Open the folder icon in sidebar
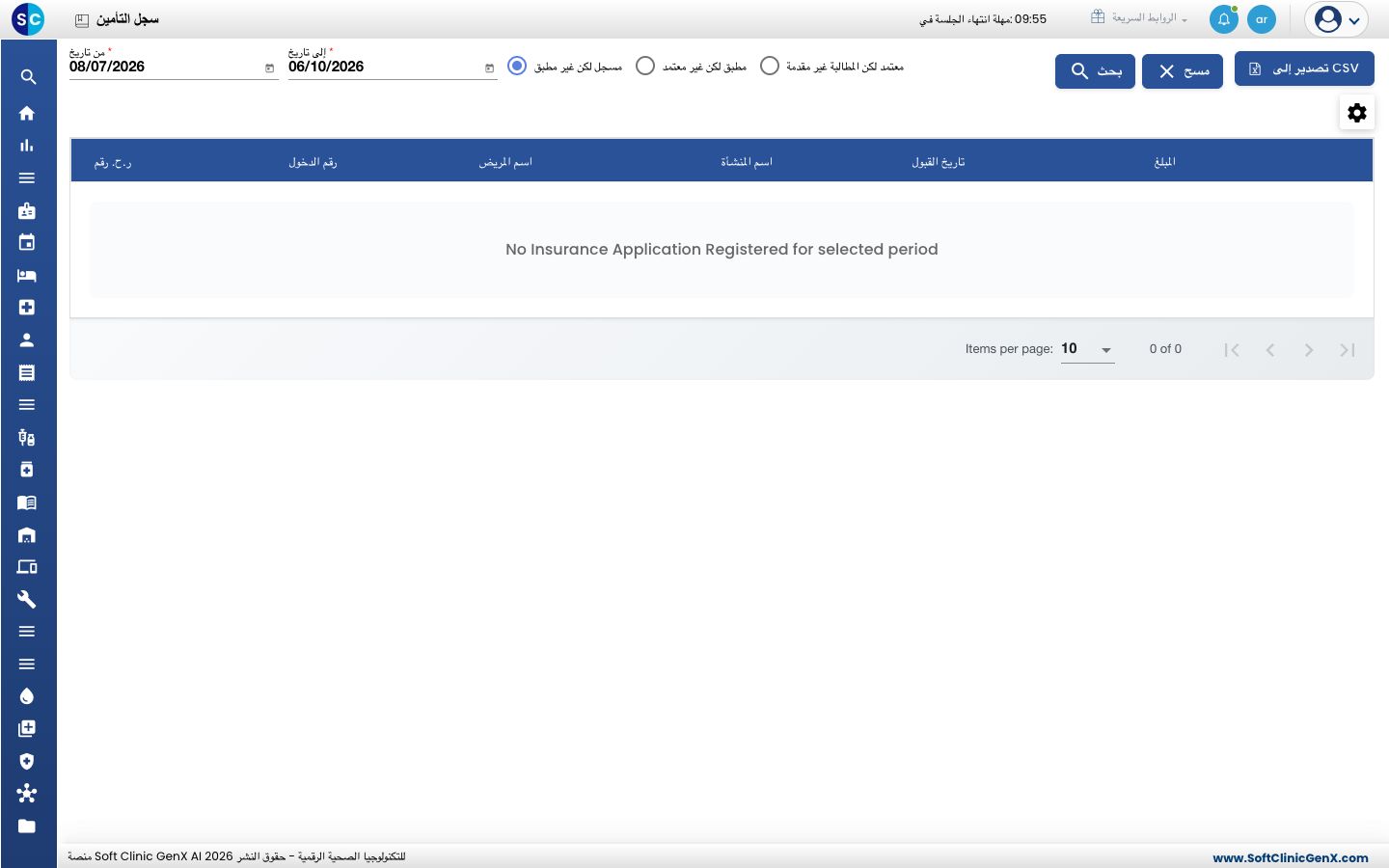 27,826
